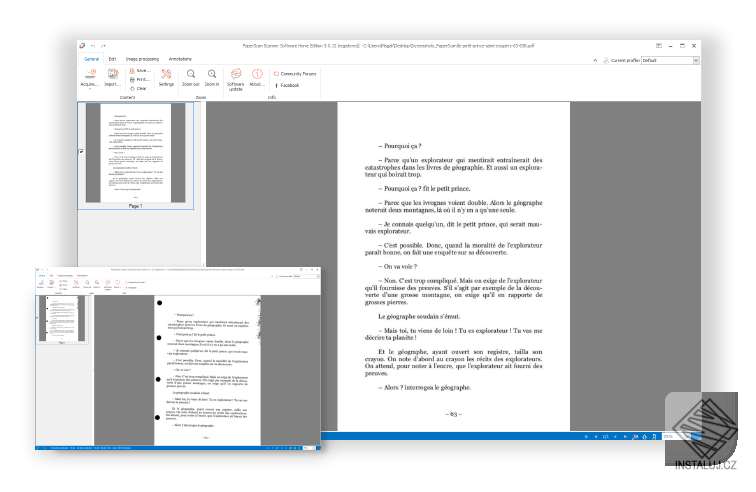Go to last page in status bar
756x492 pixels.
click(x=625, y=437)
